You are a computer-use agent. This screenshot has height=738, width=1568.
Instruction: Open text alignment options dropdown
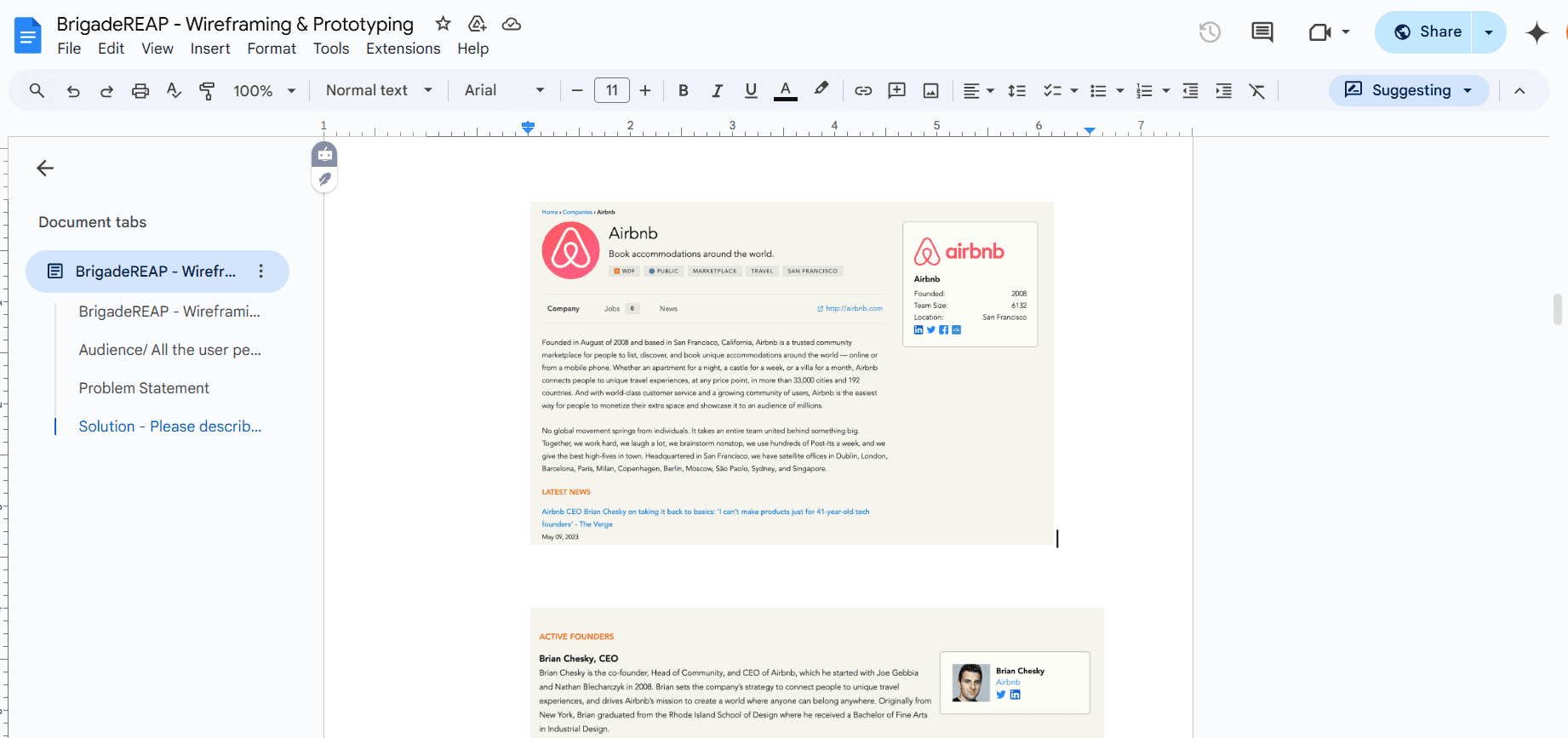click(x=978, y=90)
